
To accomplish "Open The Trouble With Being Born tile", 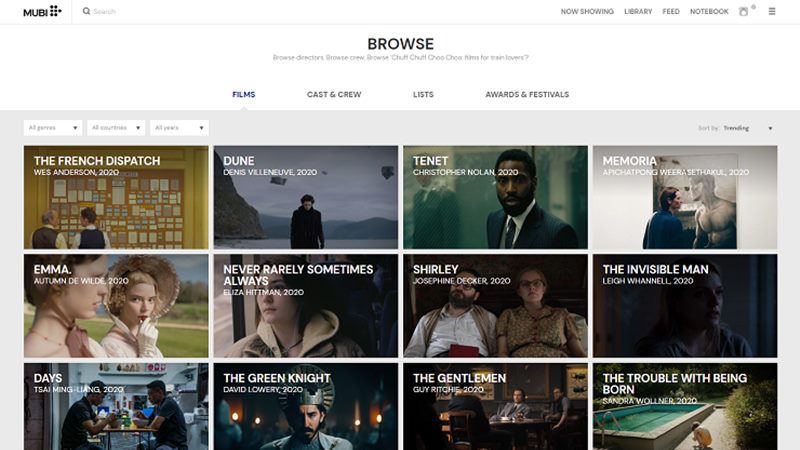I will coord(685,407).
